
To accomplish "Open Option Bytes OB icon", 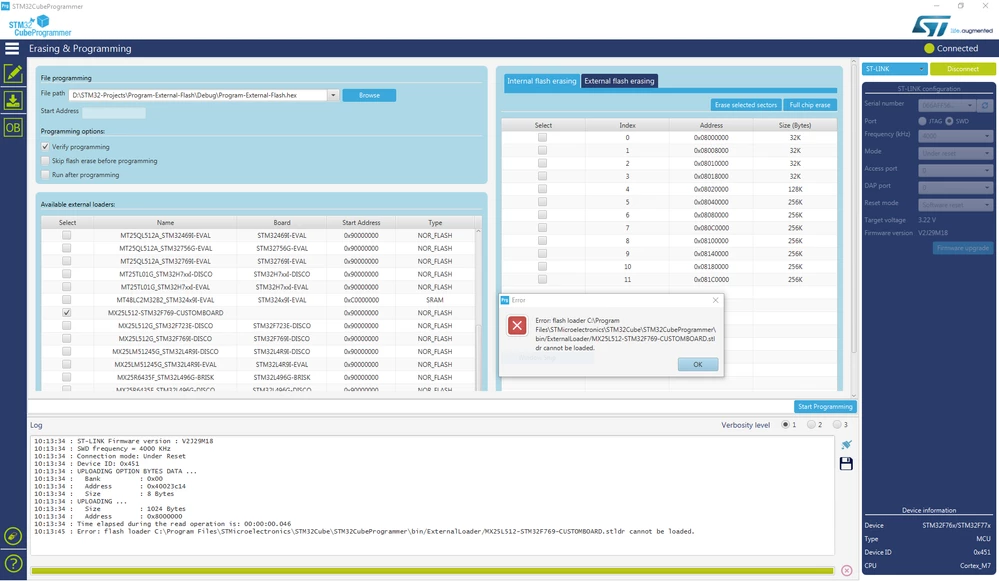I will pos(13,127).
